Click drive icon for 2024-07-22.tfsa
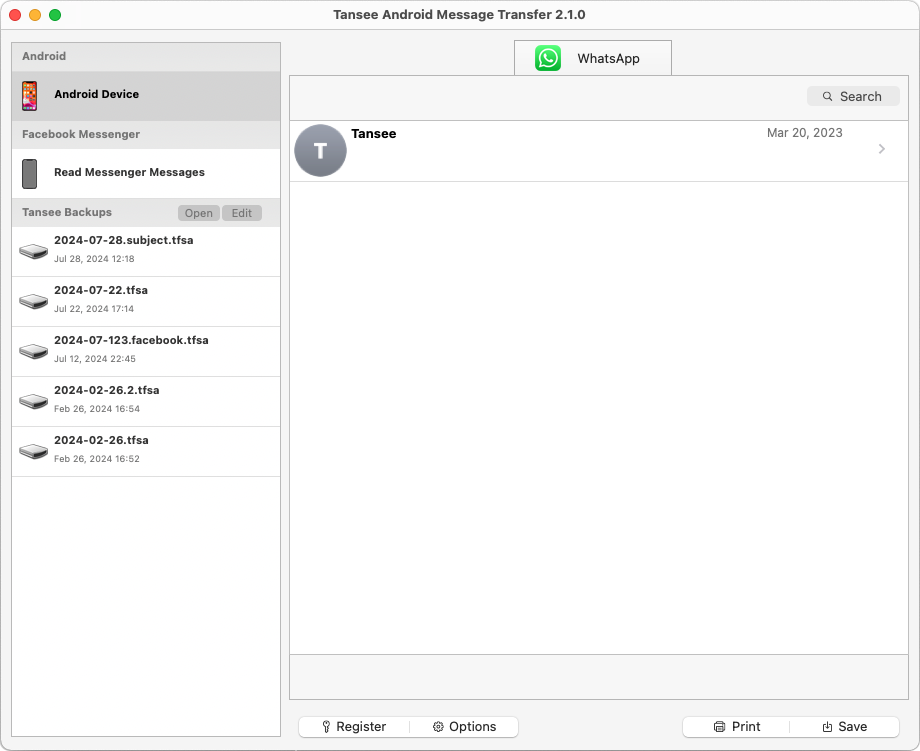 [33, 301]
